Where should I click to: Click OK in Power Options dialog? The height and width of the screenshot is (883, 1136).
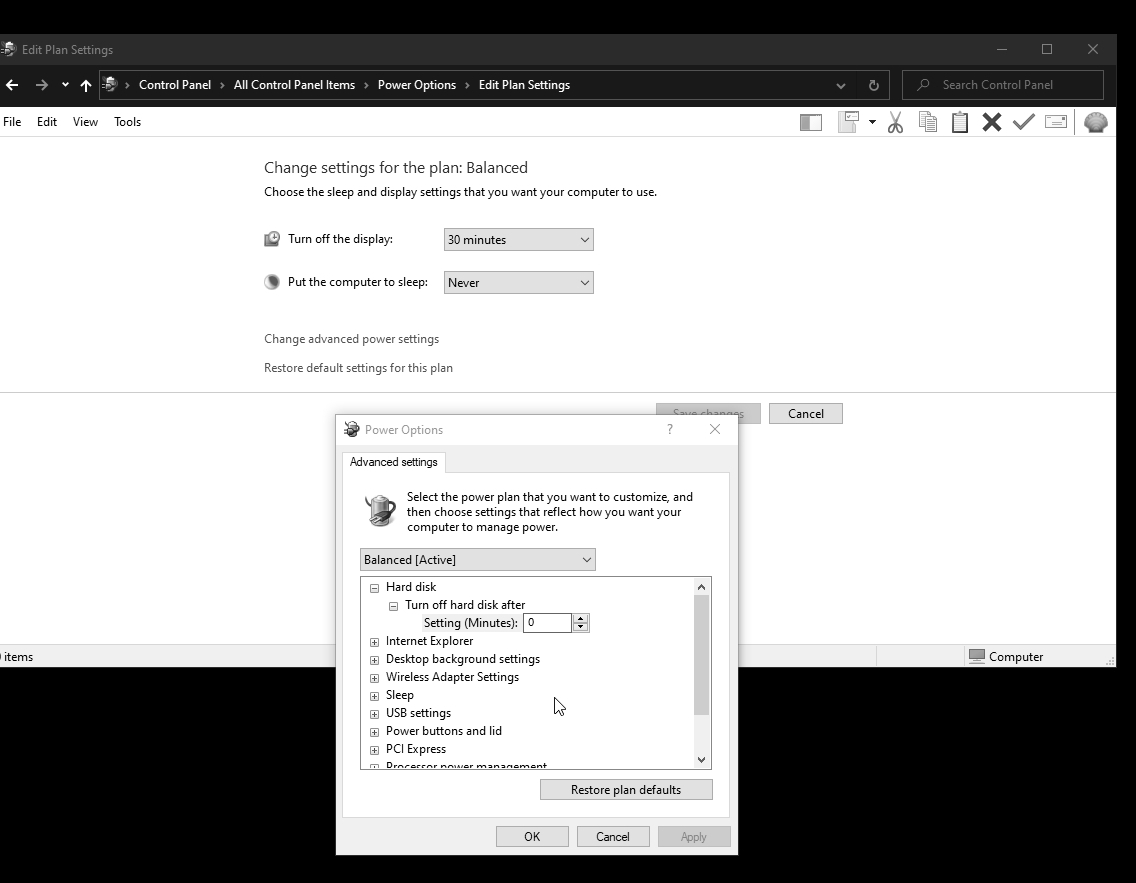point(532,837)
